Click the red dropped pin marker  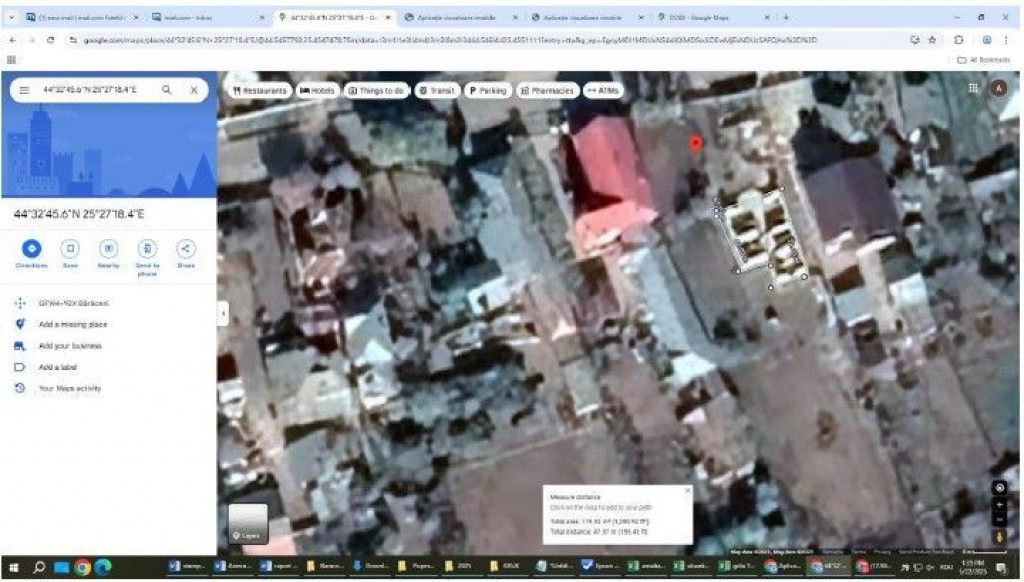coord(696,145)
